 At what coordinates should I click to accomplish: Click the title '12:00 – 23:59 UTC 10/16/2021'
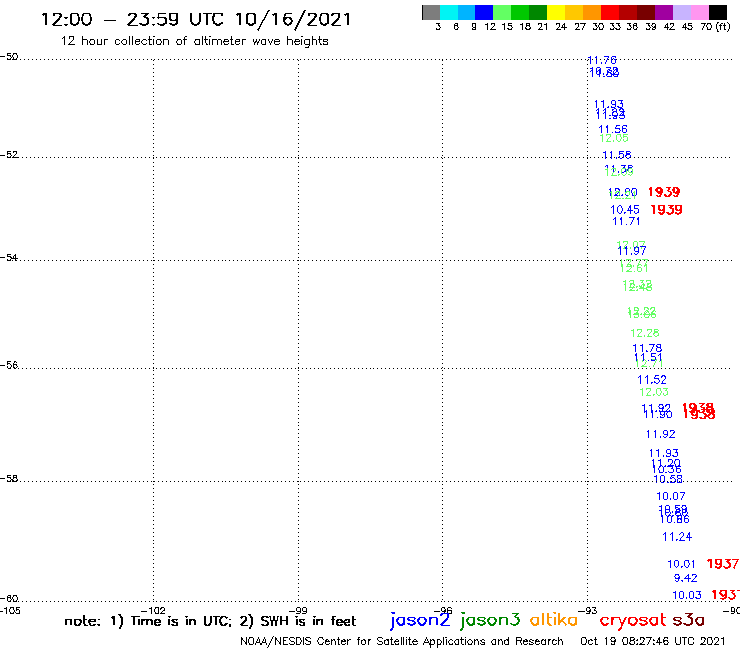(x=196, y=19)
